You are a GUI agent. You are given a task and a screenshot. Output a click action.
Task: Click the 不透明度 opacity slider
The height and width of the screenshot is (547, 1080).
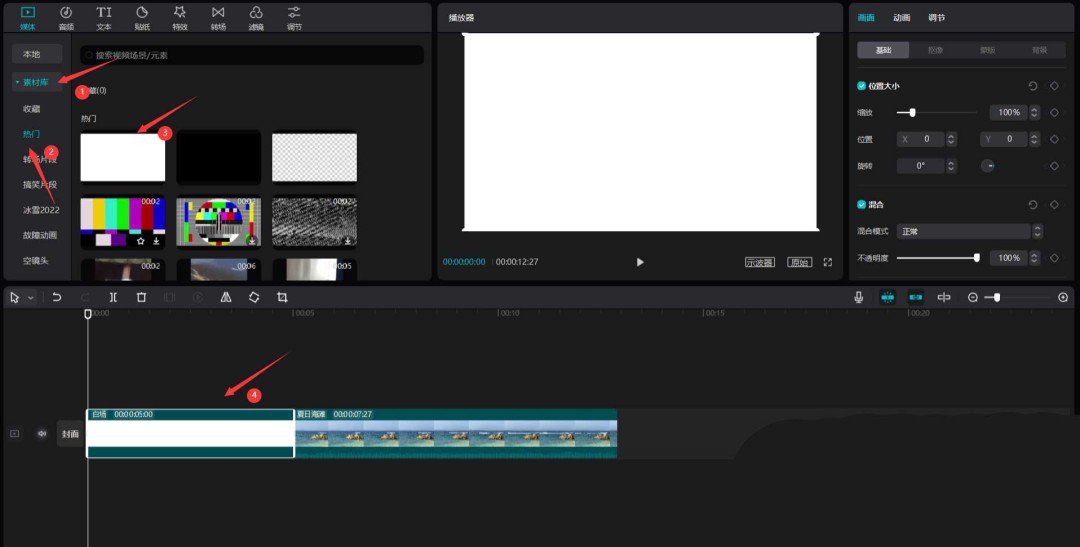[x=937, y=258]
